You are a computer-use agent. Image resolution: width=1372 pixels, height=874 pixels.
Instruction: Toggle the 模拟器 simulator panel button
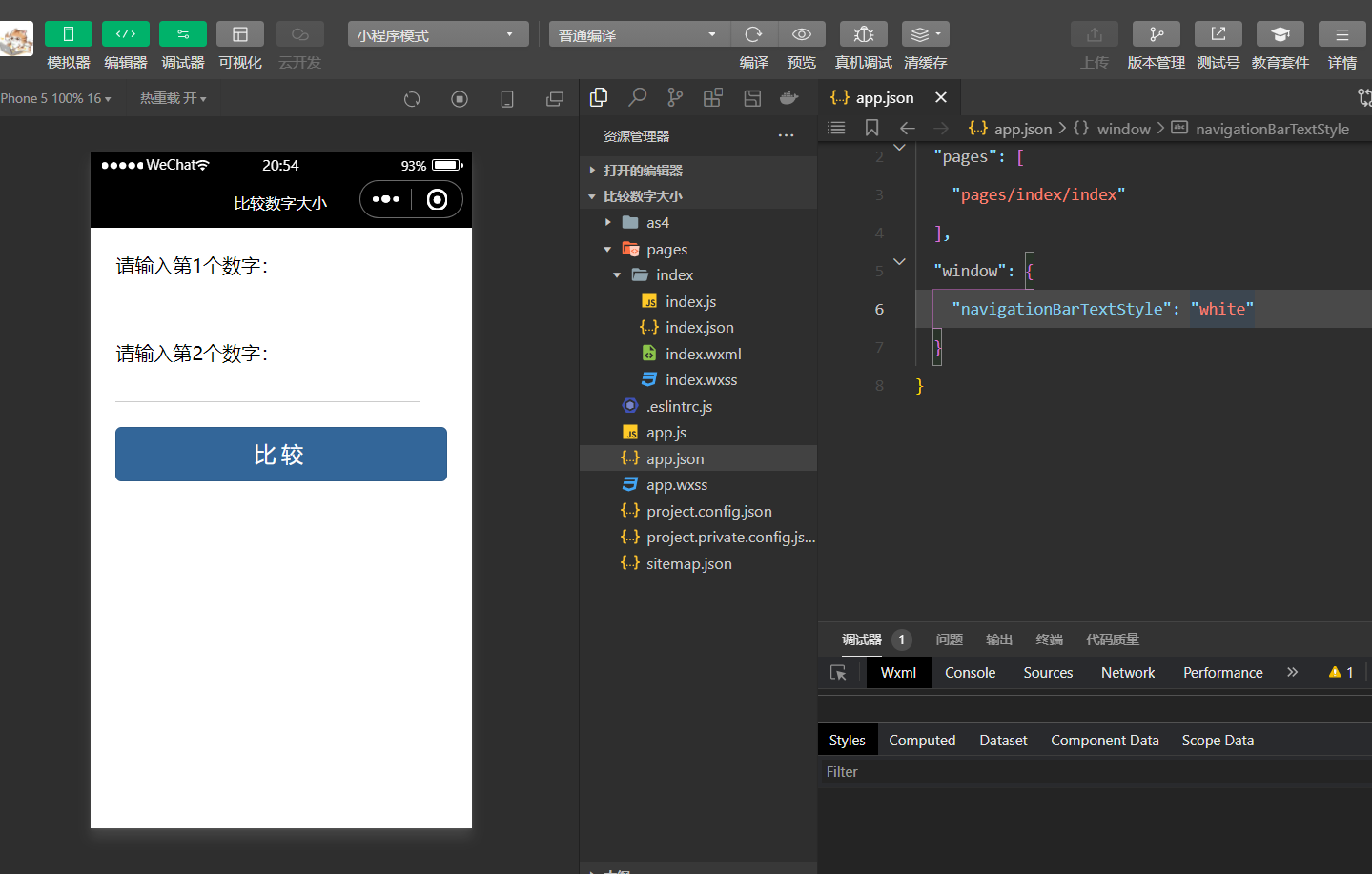click(x=69, y=34)
